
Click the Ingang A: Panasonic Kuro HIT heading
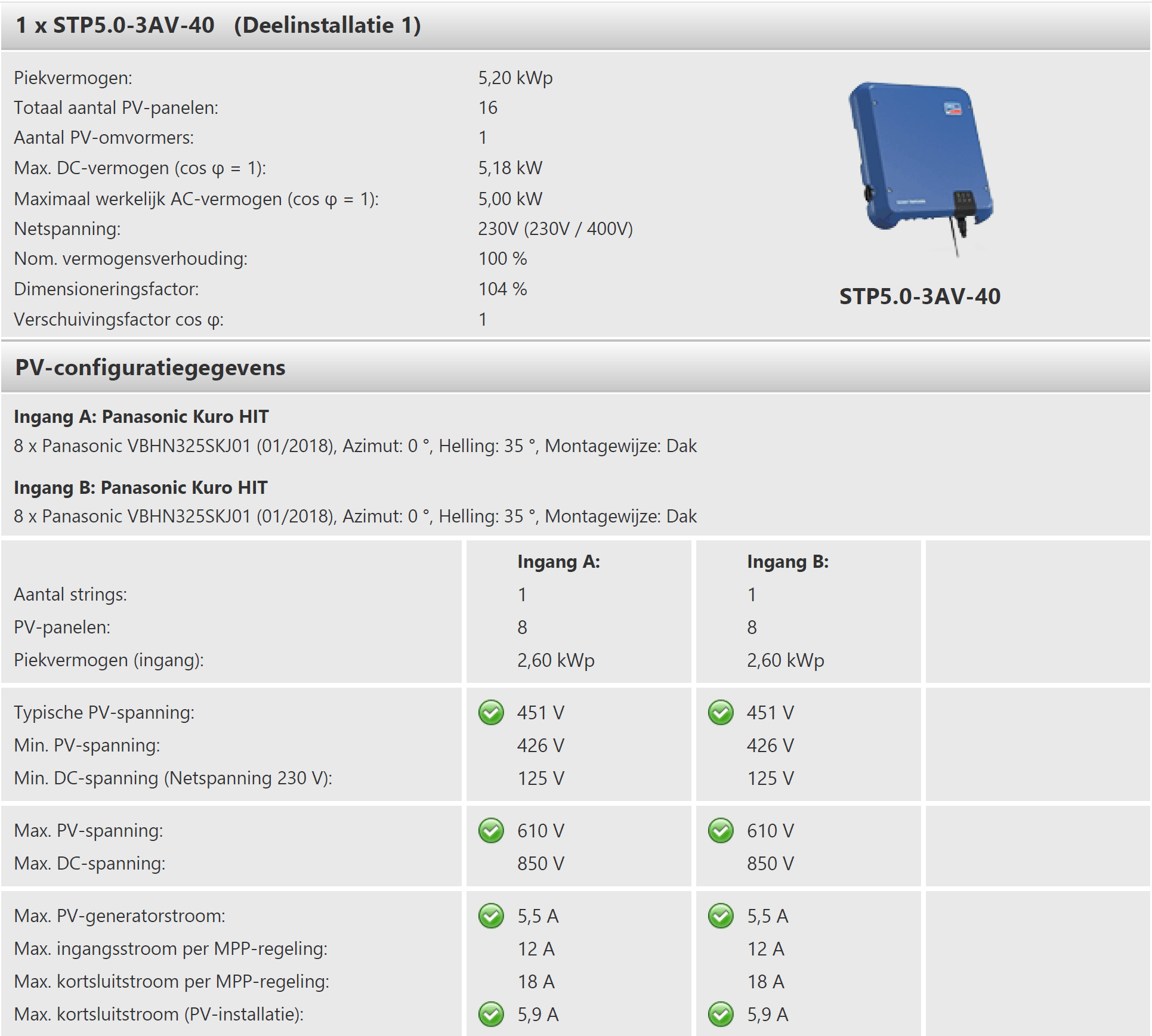[141, 416]
